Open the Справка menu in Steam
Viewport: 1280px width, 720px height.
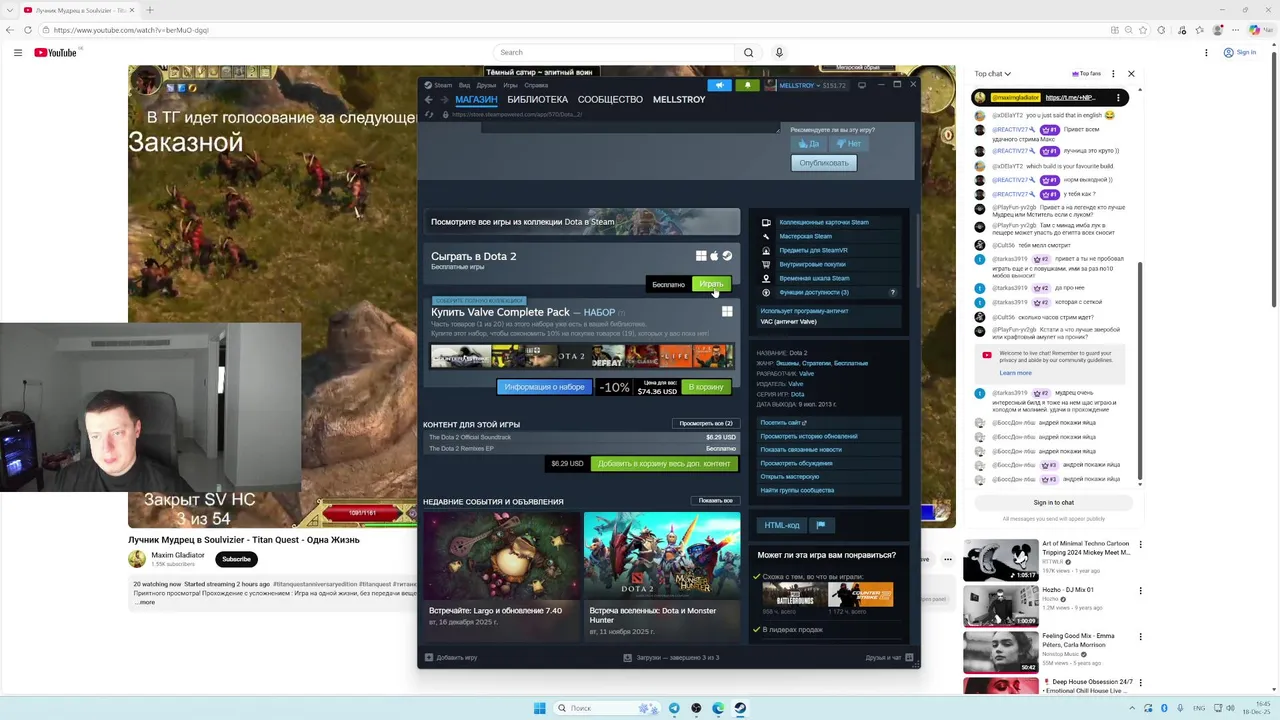click(x=536, y=85)
